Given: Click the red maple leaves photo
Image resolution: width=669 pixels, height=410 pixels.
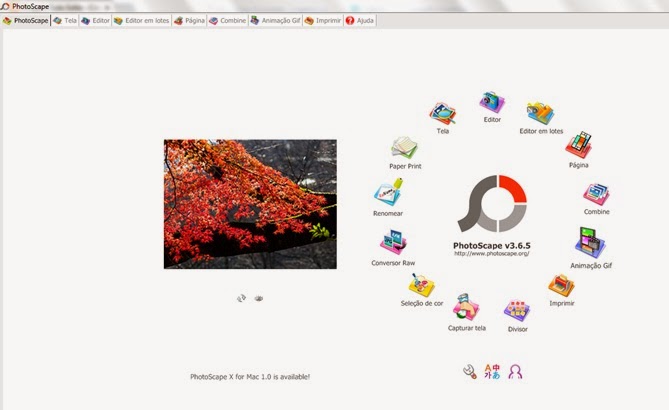Looking at the screenshot, I should (250, 204).
